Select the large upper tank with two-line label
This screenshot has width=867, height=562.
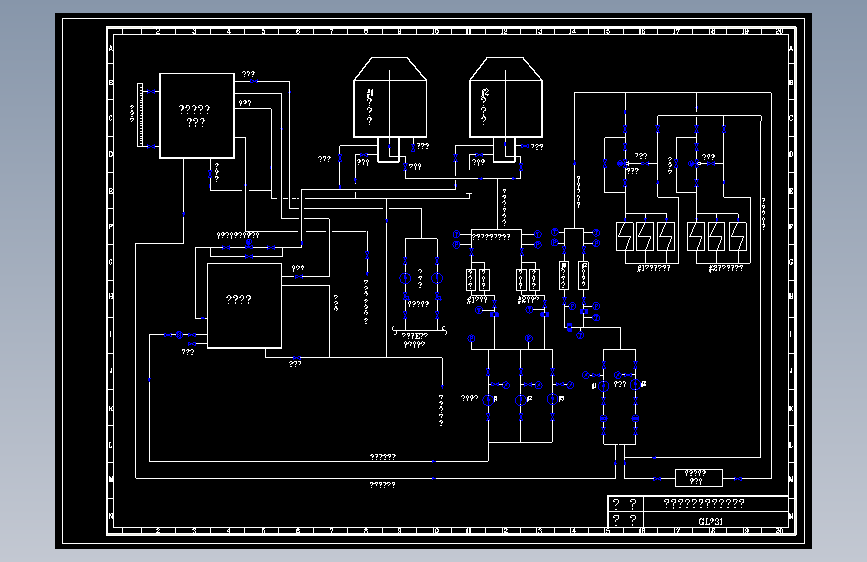pyautogui.click(x=197, y=116)
